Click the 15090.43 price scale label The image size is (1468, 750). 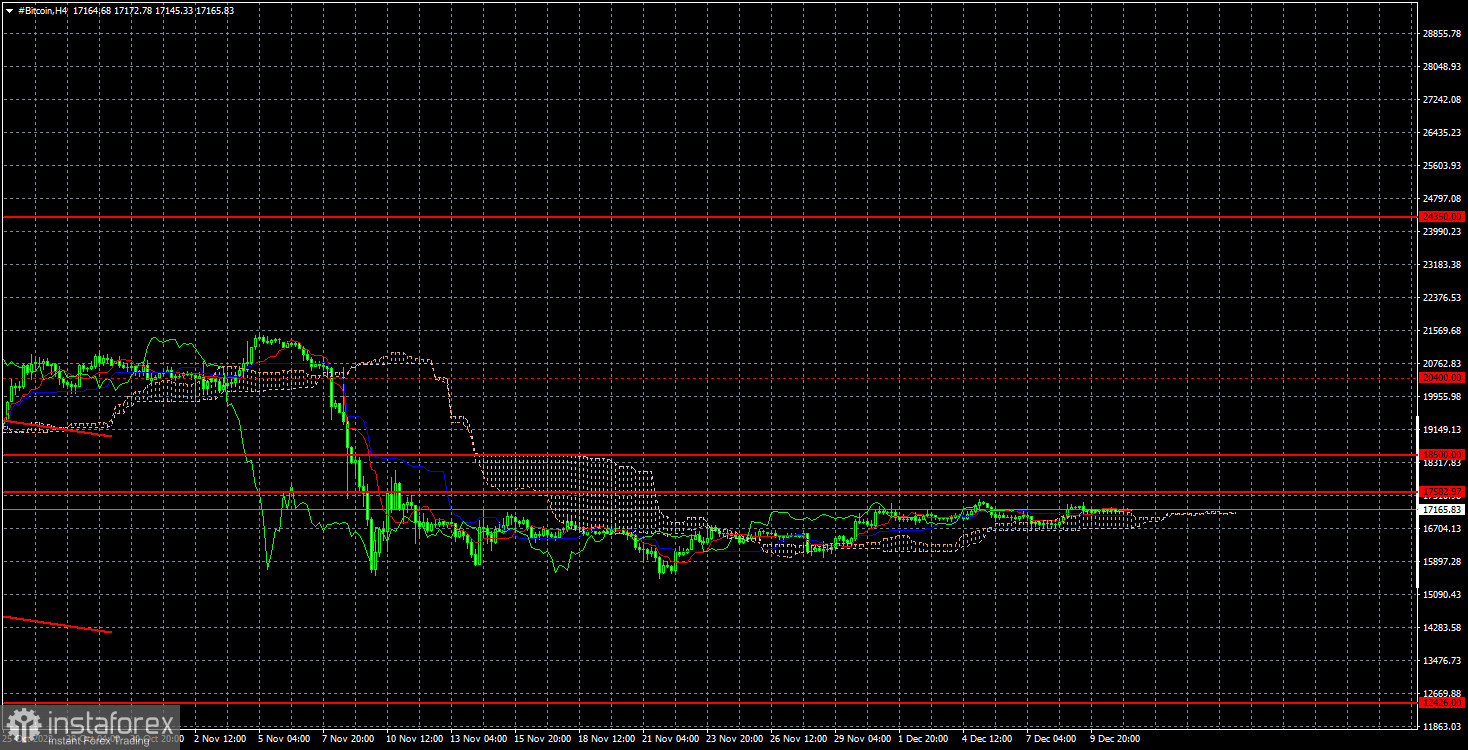click(x=1442, y=594)
